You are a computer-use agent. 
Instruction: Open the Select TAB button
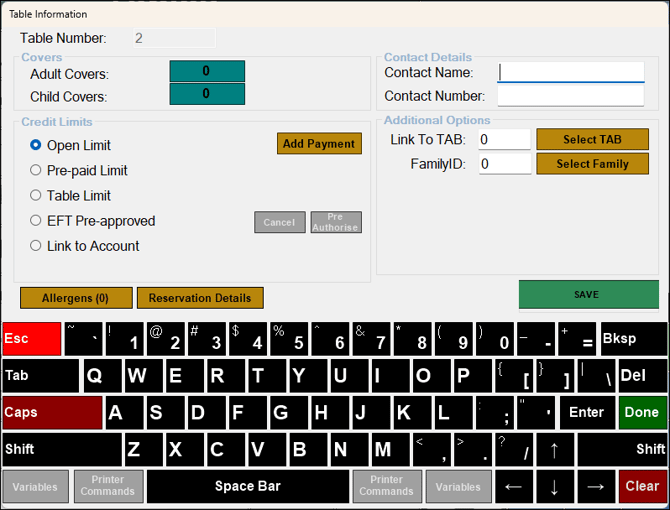pyautogui.click(x=592, y=139)
